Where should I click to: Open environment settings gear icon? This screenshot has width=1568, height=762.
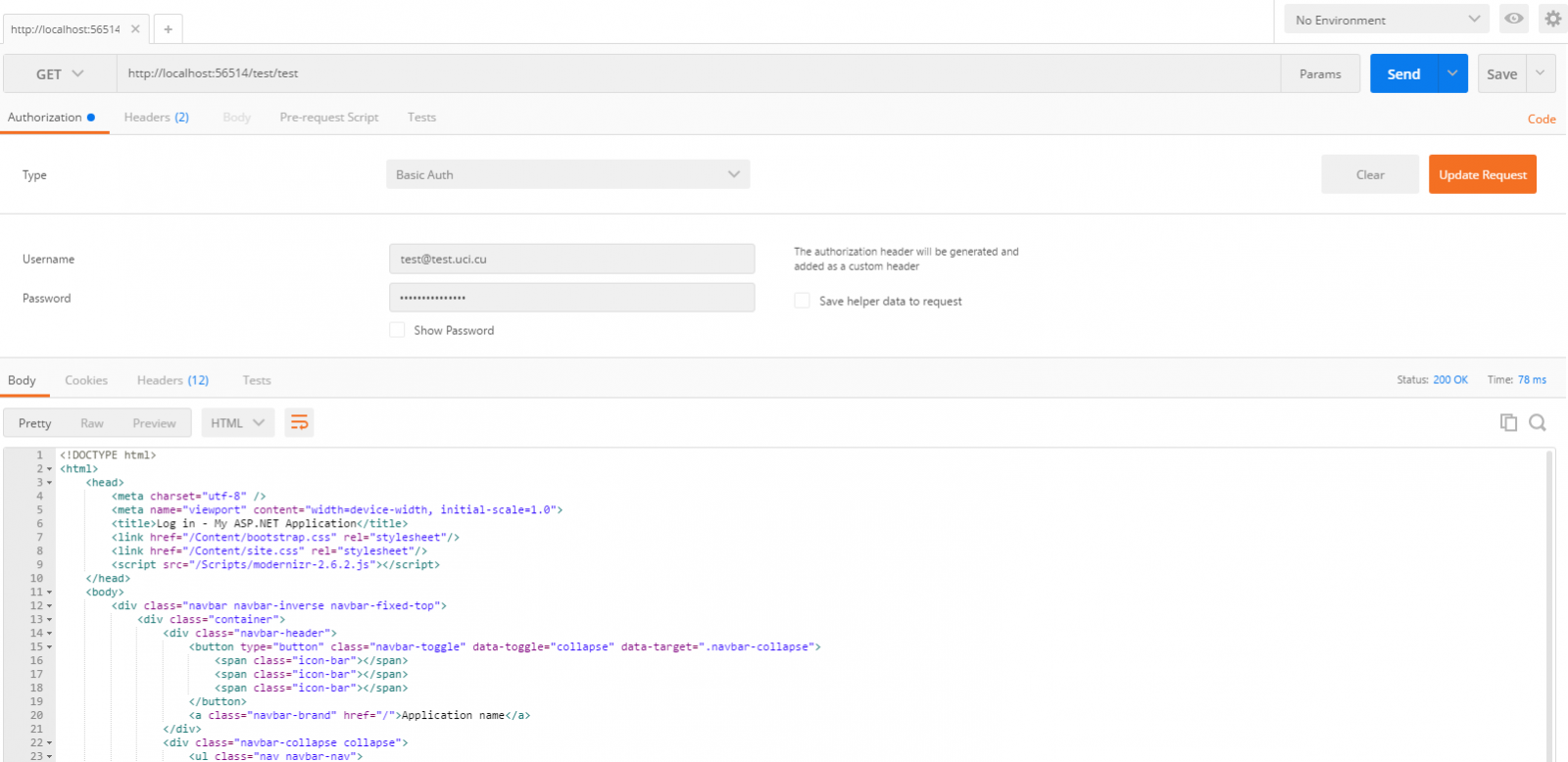click(1553, 19)
